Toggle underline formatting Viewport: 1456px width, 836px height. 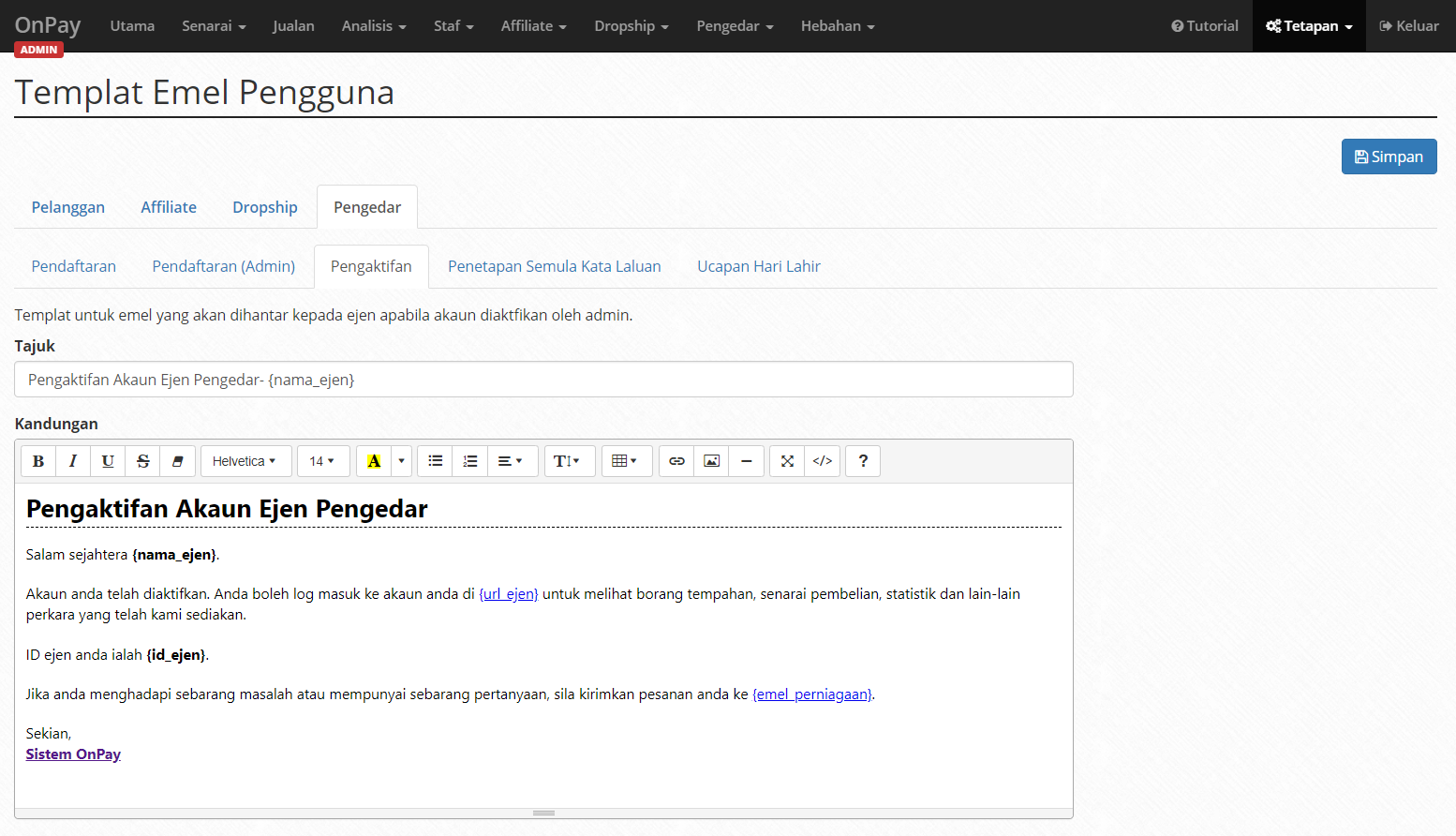coord(108,461)
